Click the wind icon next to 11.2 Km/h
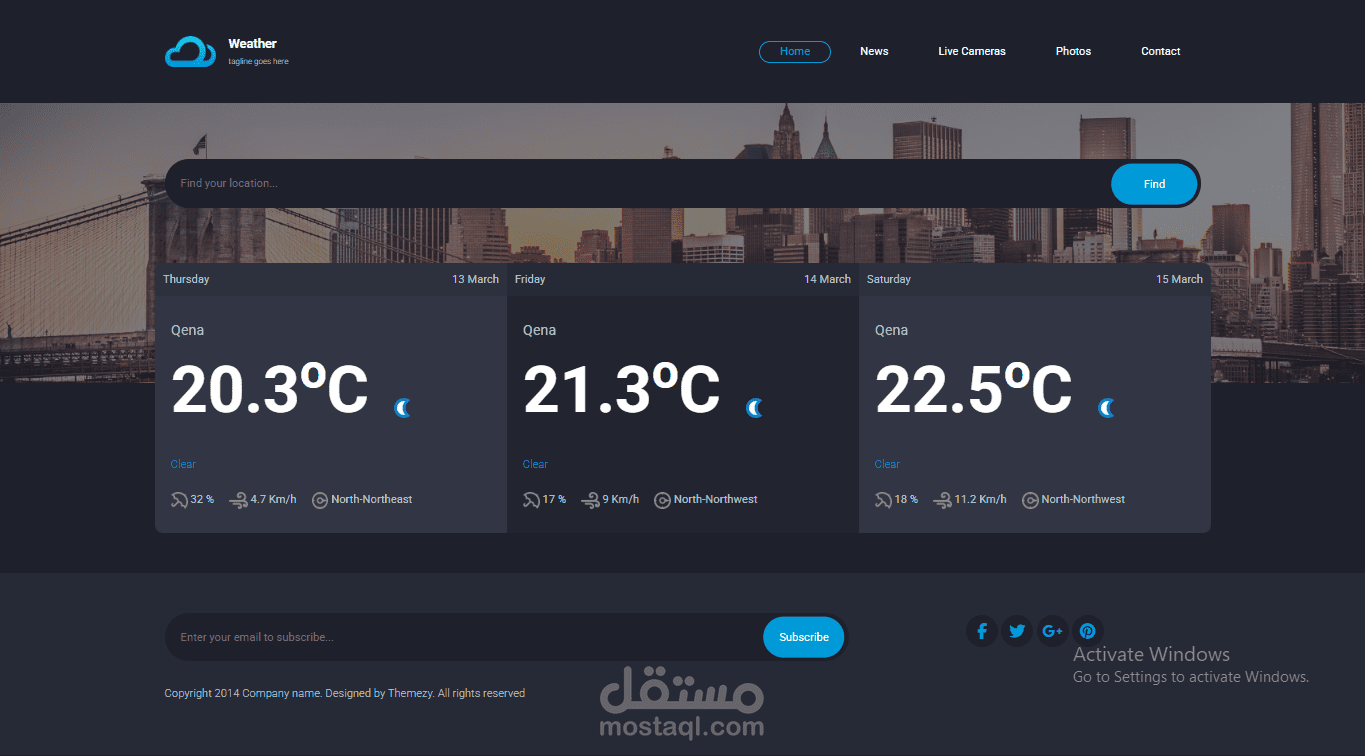 (941, 499)
